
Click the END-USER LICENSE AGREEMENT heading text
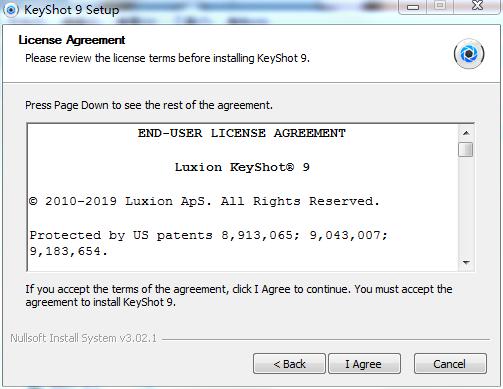coord(242,133)
